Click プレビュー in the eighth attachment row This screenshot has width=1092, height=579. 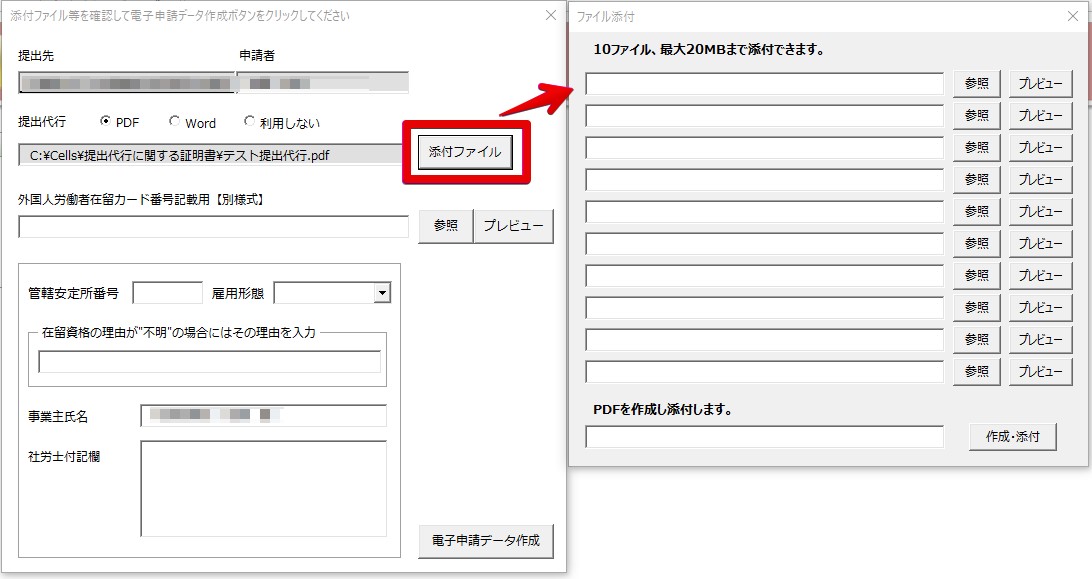pos(1040,308)
